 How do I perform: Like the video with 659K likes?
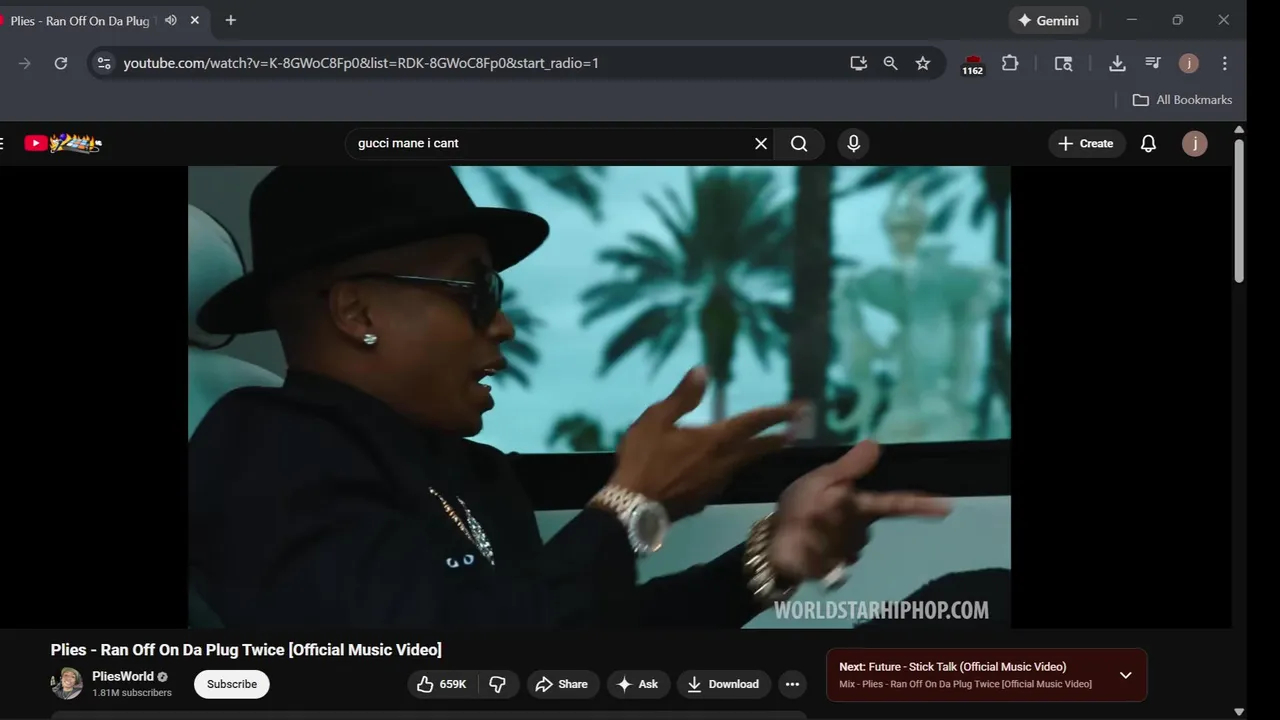tap(442, 684)
